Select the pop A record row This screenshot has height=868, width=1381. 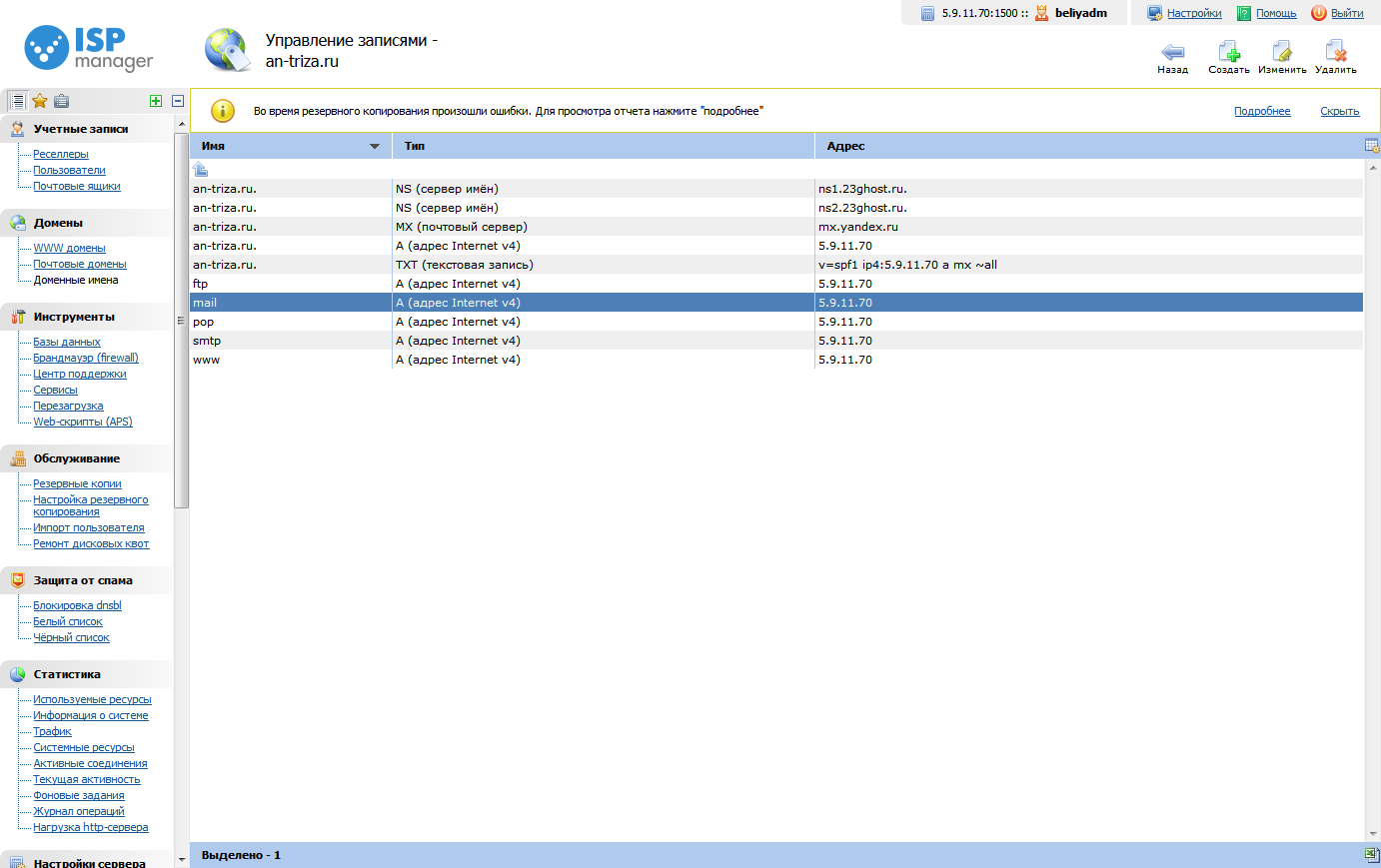coord(776,322)
